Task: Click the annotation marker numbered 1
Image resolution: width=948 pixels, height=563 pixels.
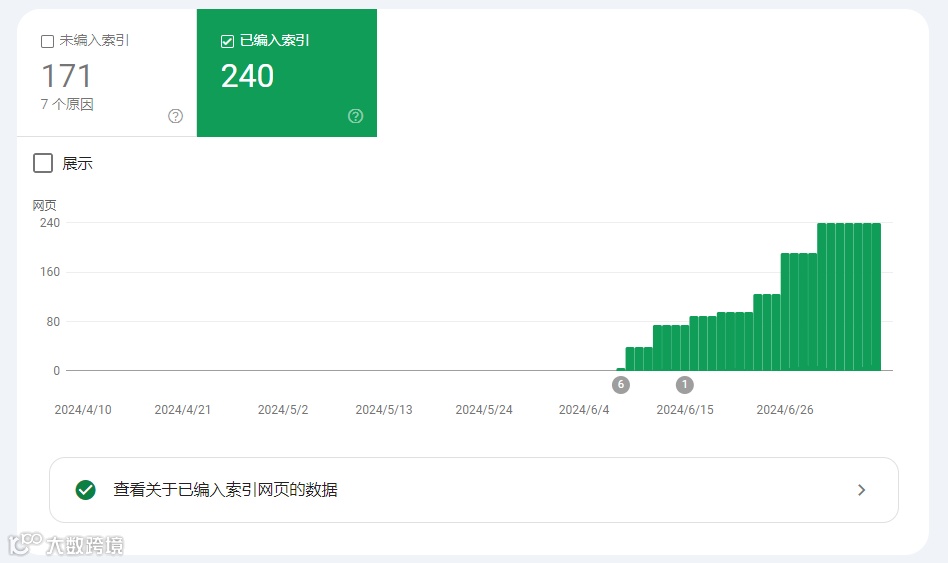Action: click(684, 385)
